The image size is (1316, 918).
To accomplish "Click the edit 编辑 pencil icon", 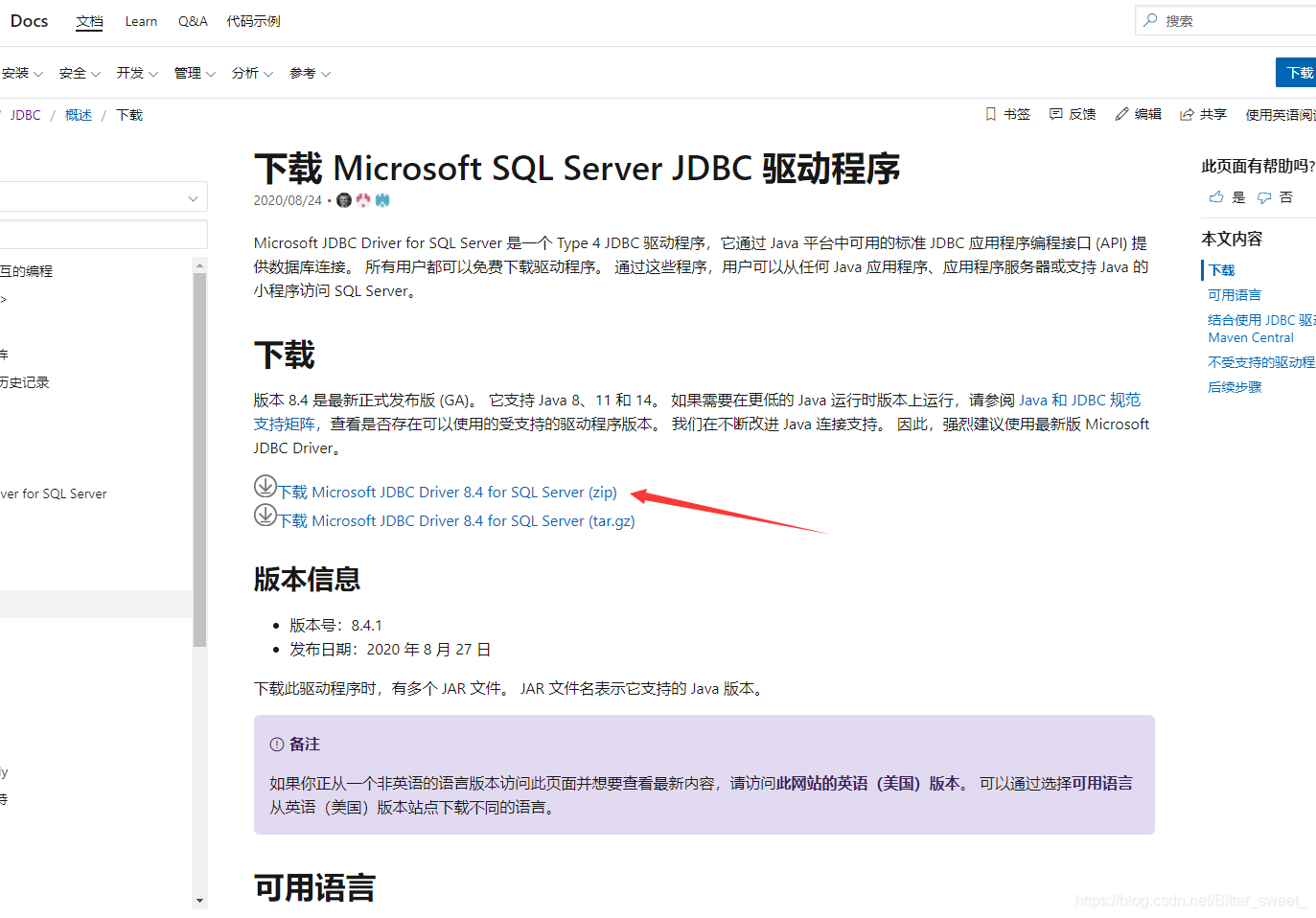I will tap(1121, 114).
